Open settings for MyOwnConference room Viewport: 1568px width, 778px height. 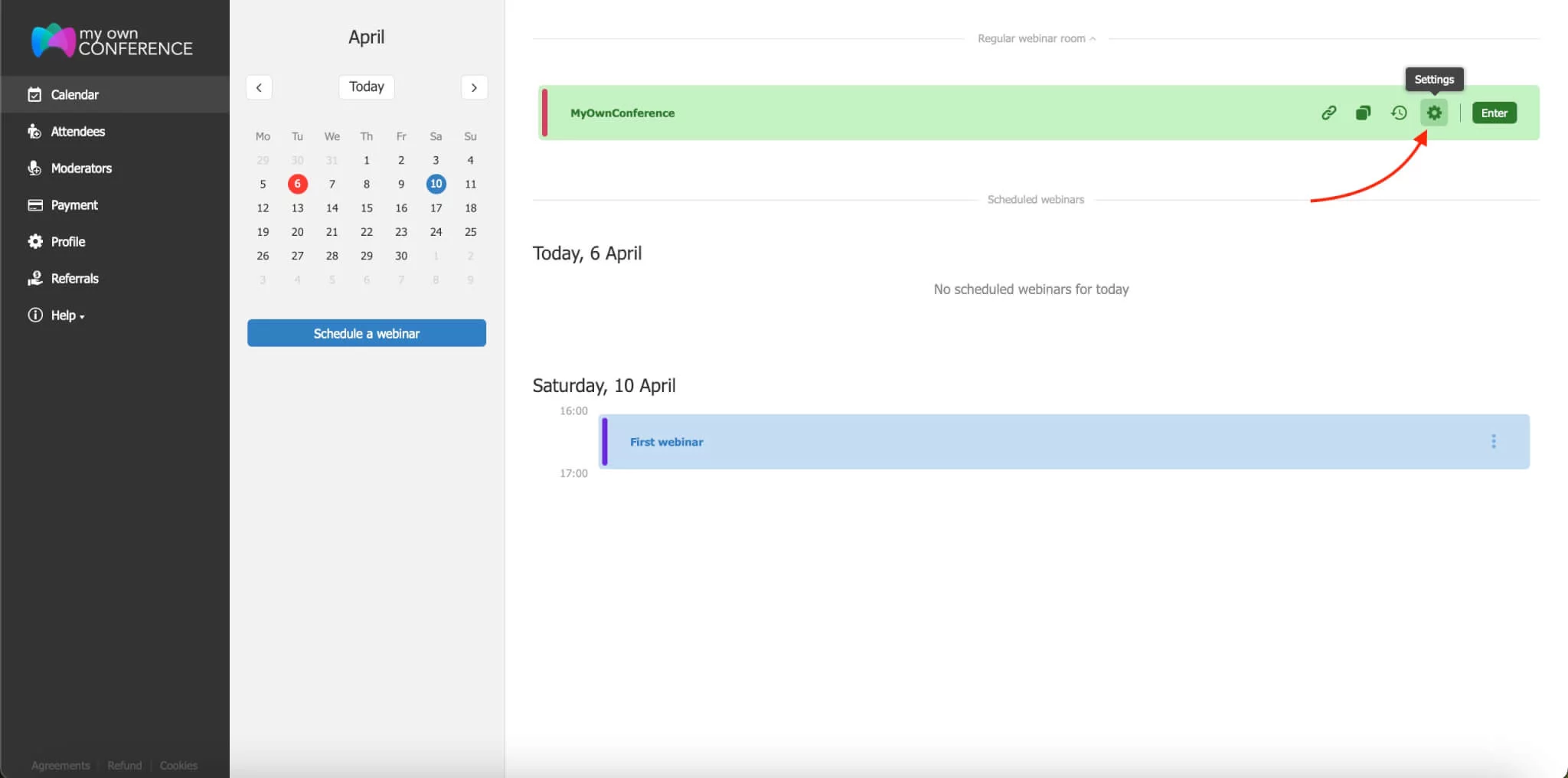point(1434,113)
